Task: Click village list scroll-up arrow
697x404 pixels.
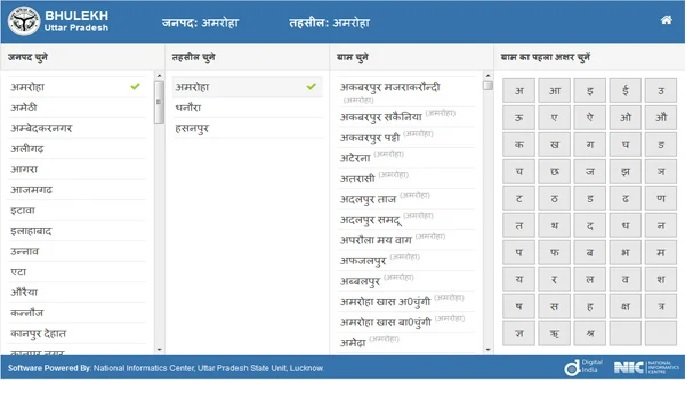Action: tap(488, 76)
